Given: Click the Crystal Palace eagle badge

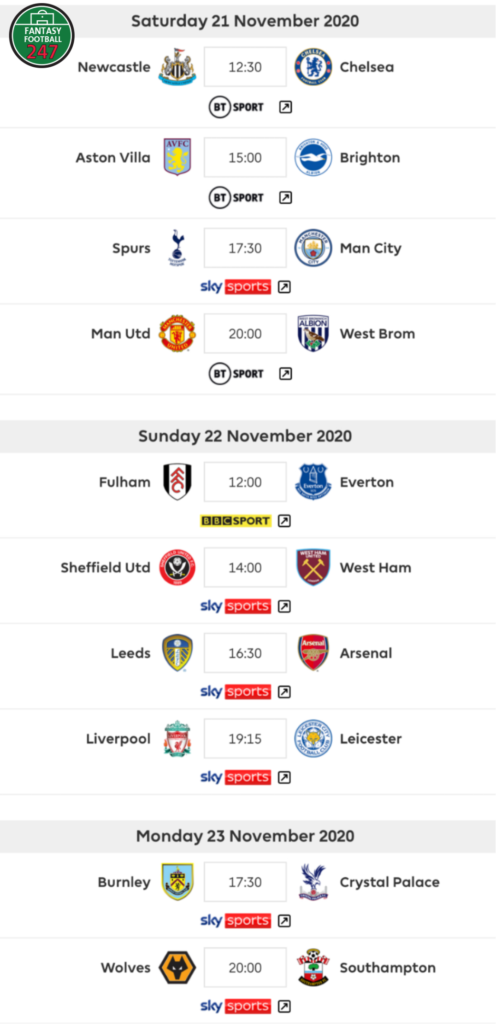Looking at the screenshot, I should [x=313, y=882].
